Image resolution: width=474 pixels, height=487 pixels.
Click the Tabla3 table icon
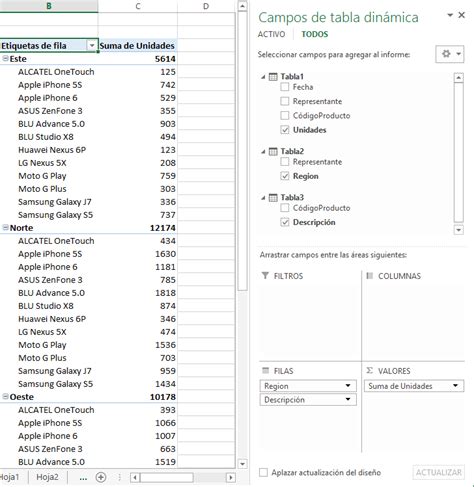pyautogui.click(x=273, y=198)
